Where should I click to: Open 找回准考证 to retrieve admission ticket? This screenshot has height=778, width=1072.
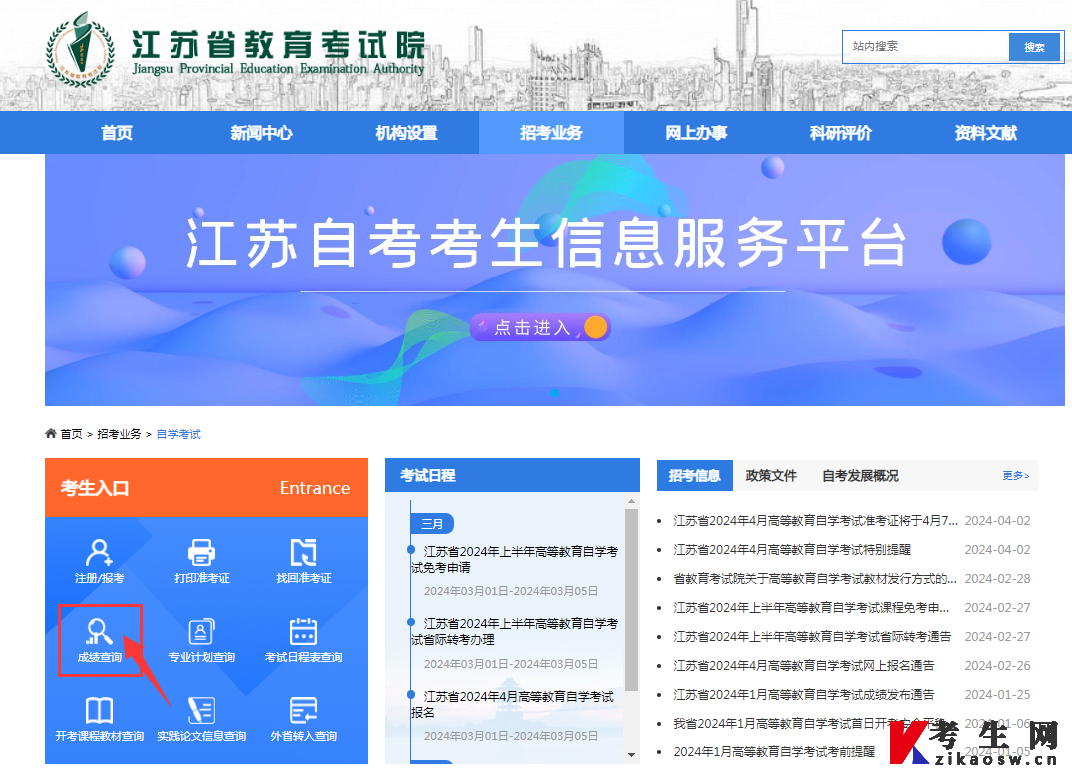point(305,560)
